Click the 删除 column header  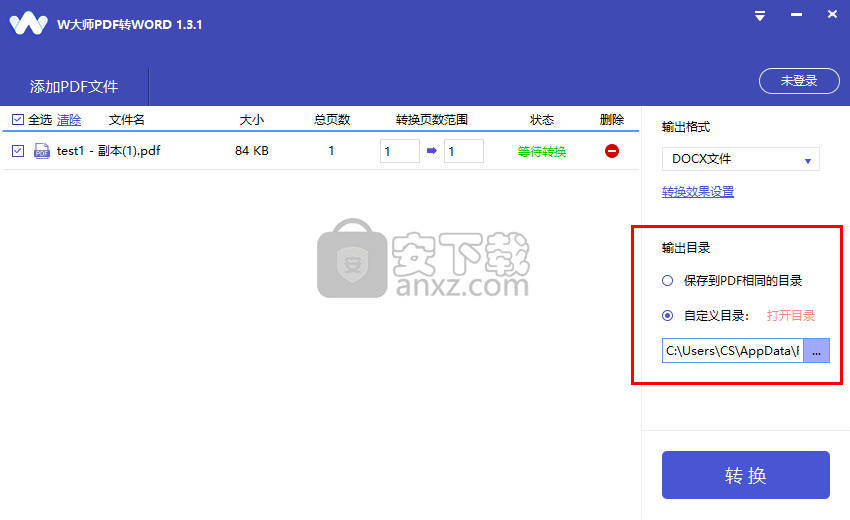pos(611,120)
